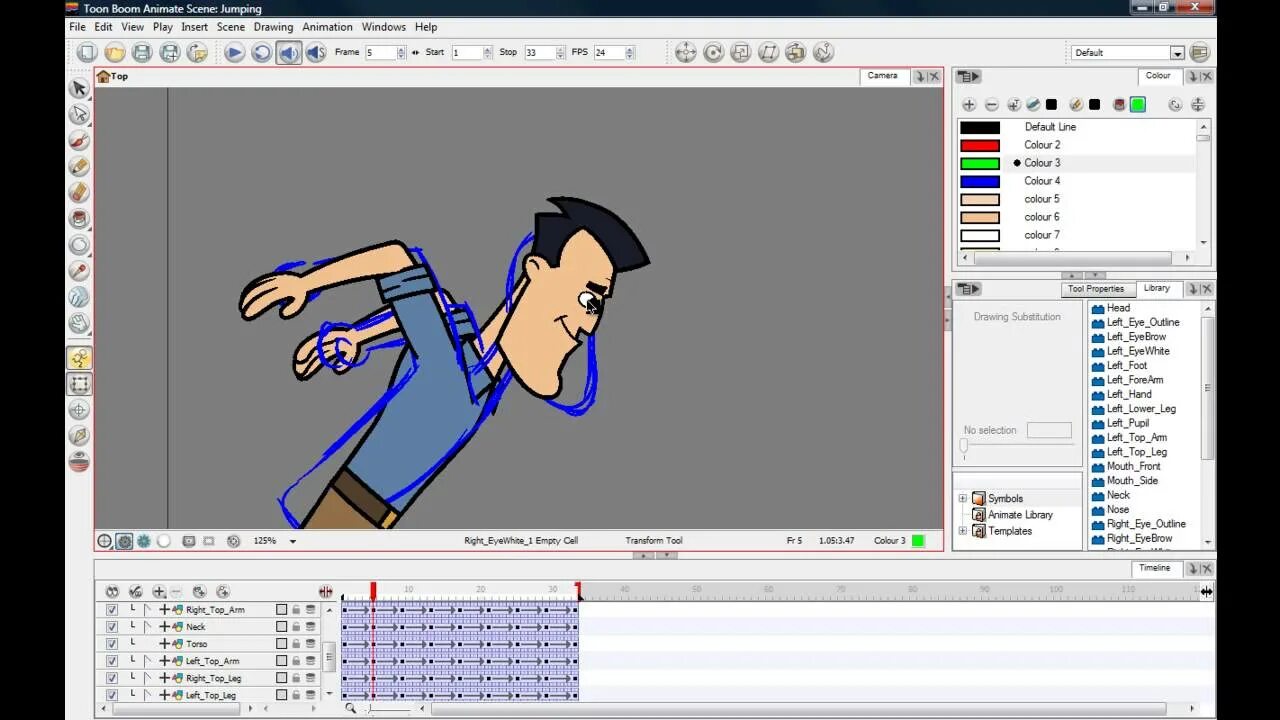Click the Add Colour plus icon in Colour panel

pos(968,104)
